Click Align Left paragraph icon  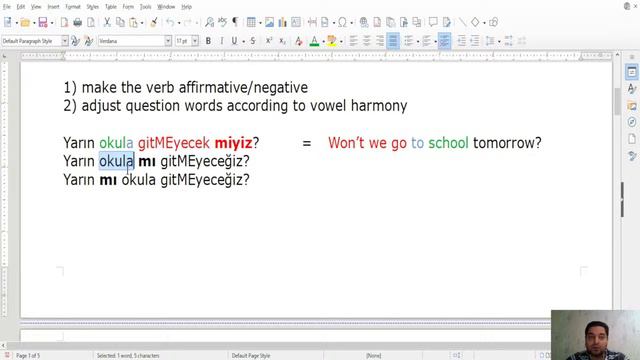(x=353, y=41)
